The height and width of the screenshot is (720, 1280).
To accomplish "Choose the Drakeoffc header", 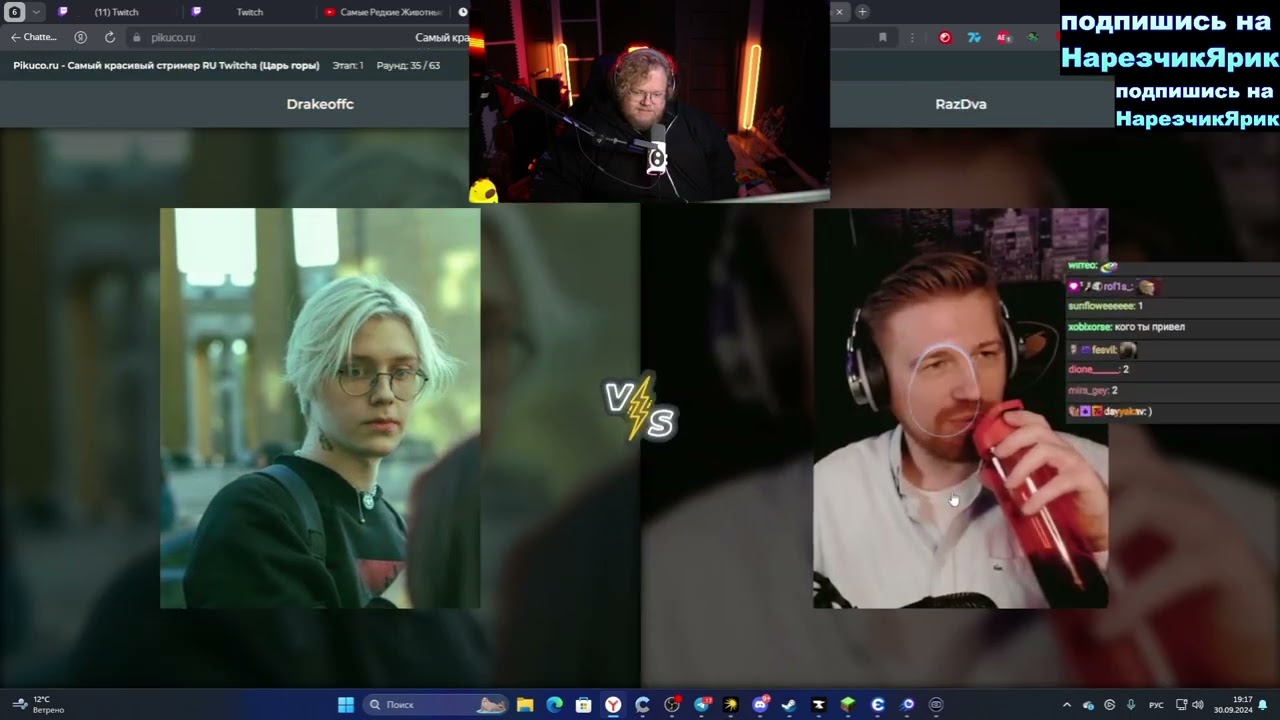I will (320, 104).
